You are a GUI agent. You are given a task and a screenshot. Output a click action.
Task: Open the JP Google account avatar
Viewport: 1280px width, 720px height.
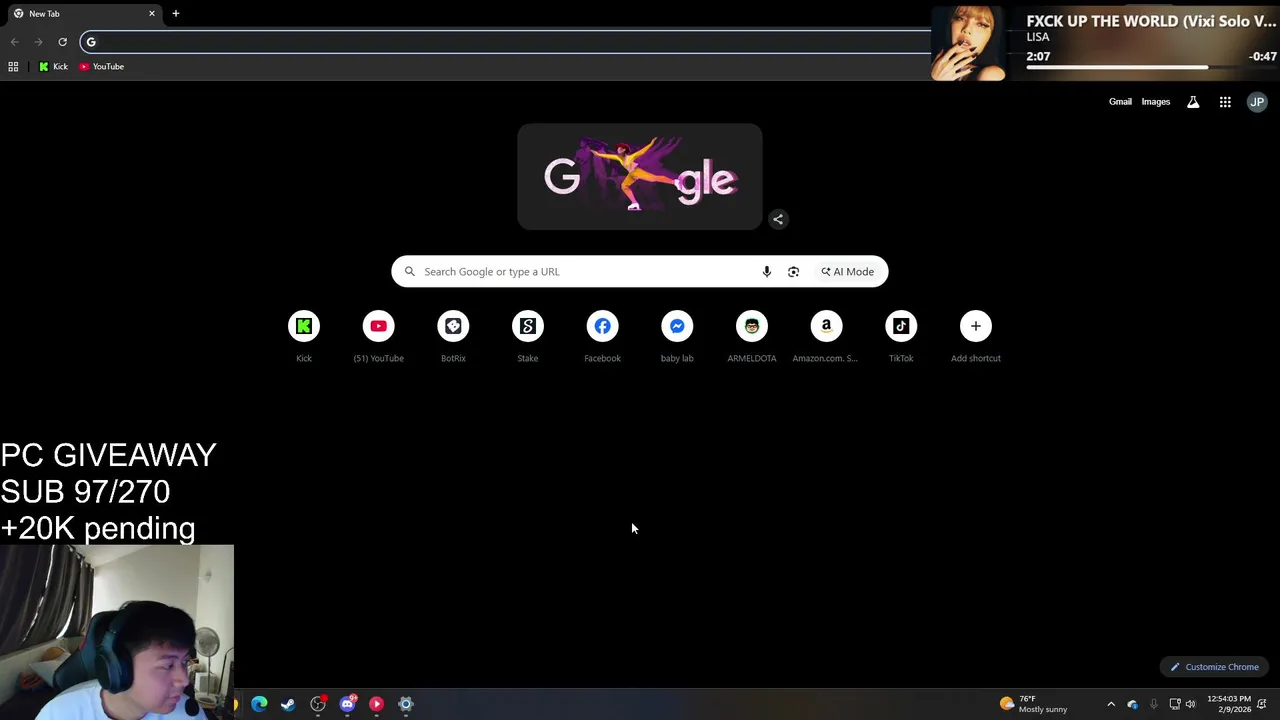[x=1257, y=102]
